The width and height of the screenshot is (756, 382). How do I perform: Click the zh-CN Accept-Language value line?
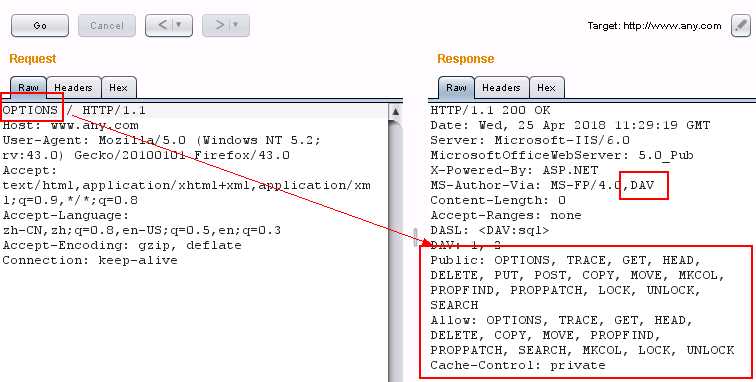click(142, 230)
